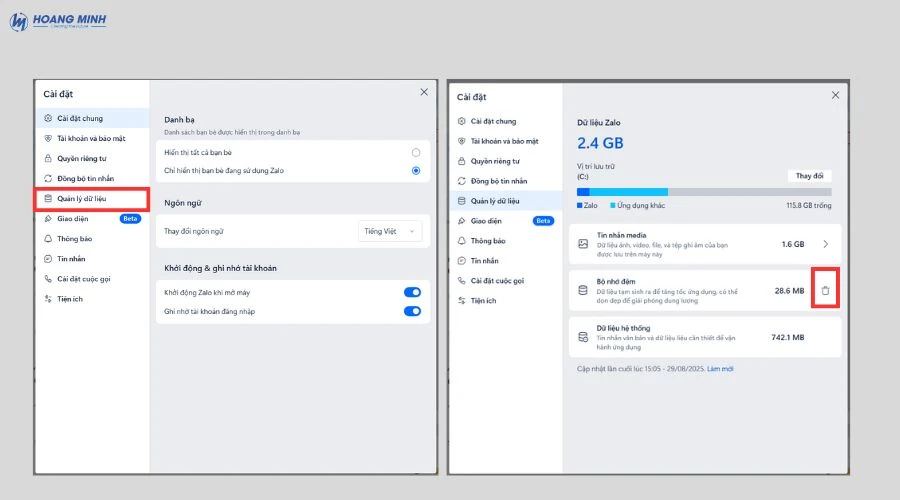
Task: Click the database icon of Quản lý dữ liệu in right window
Action: (x=461, y=201)
